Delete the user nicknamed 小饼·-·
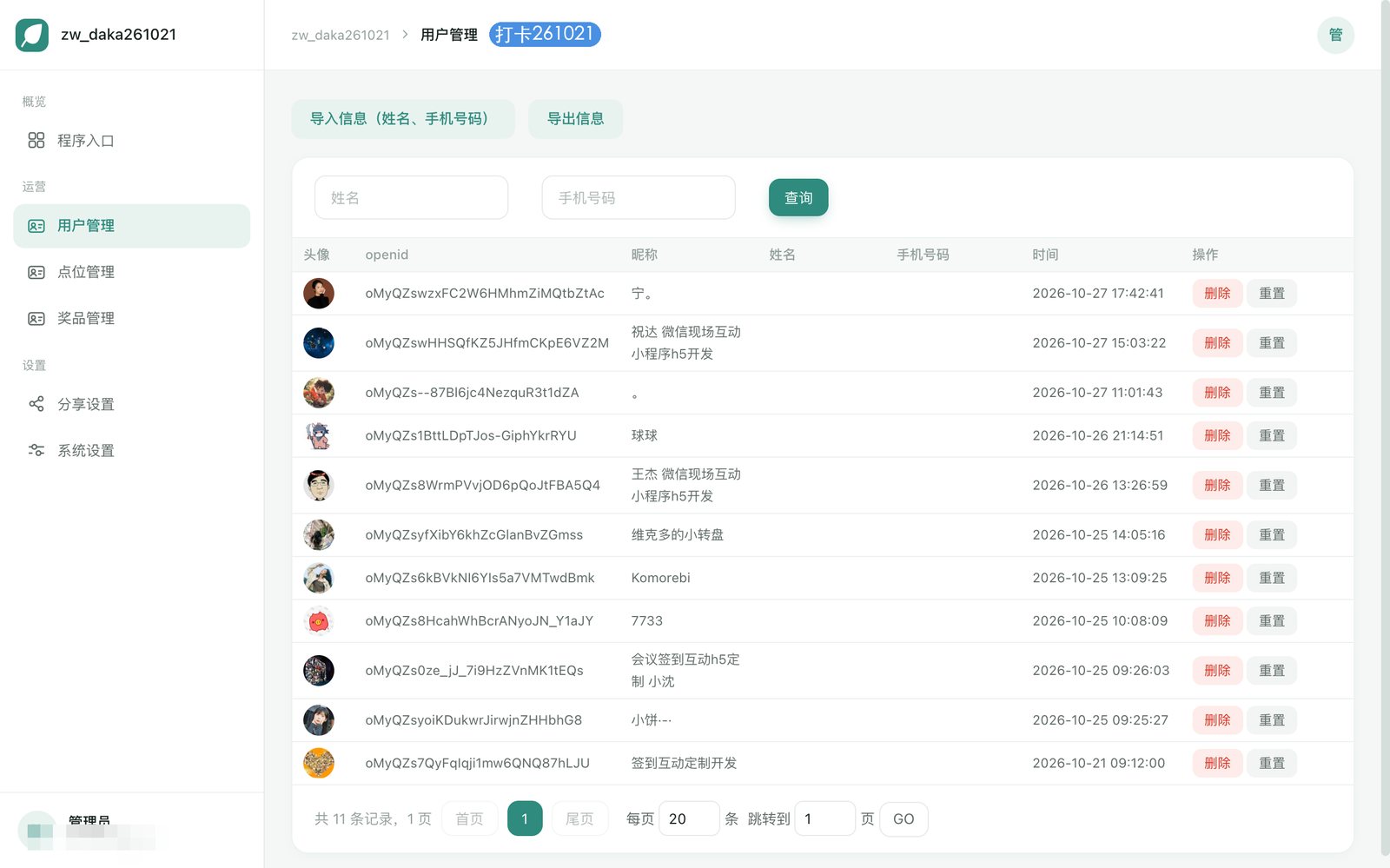 (1217, 720)
